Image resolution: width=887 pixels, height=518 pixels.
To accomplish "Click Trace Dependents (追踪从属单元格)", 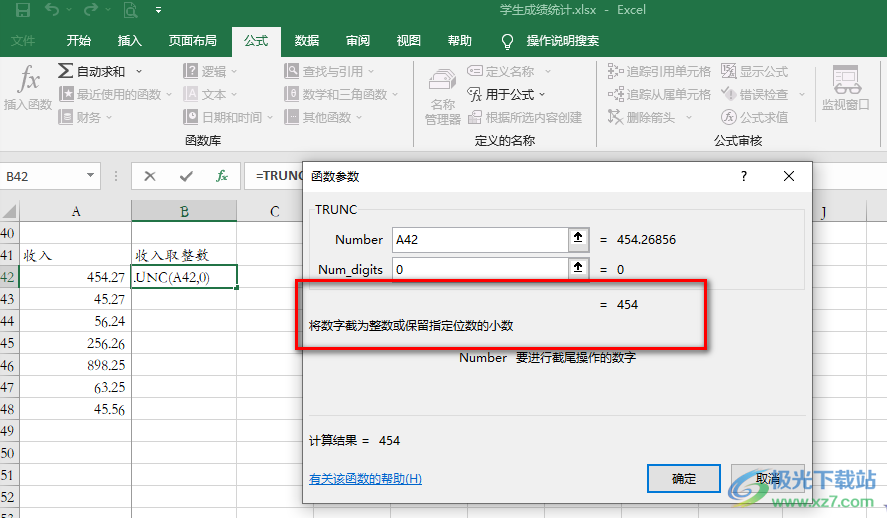I will click(x=659, y=94).
